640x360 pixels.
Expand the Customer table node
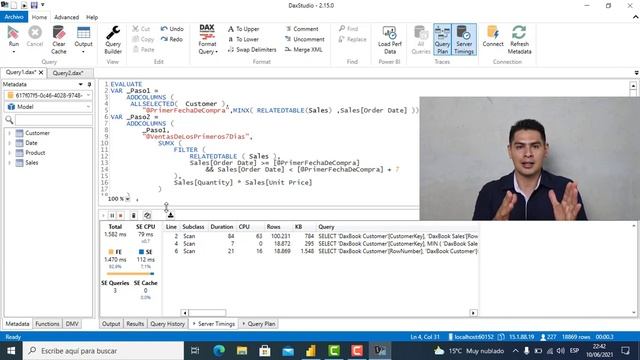(x=9, y=133)
